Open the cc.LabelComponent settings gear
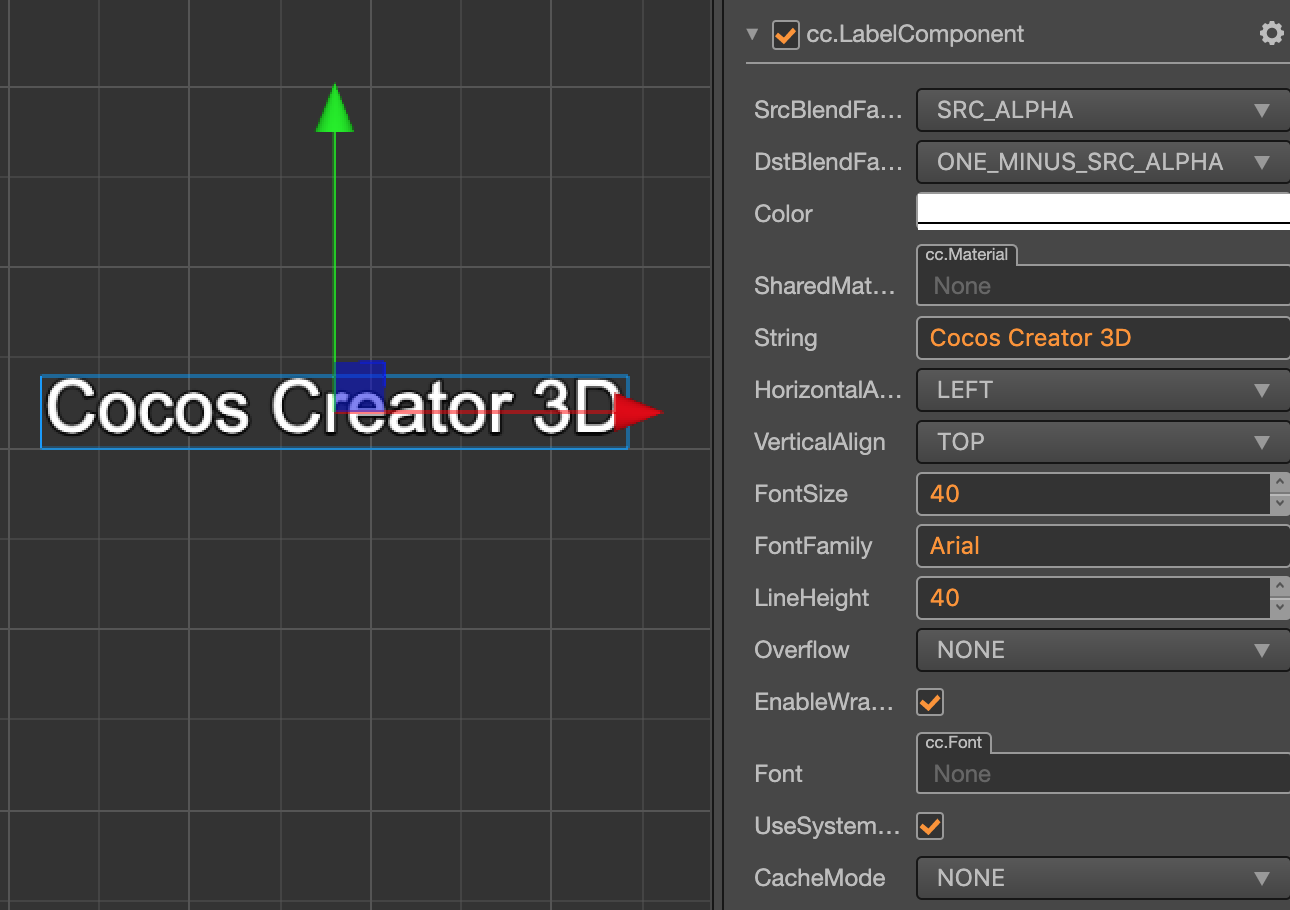Image resolution: width=1290 pixels, height=910 pixels. (1271, 34)
